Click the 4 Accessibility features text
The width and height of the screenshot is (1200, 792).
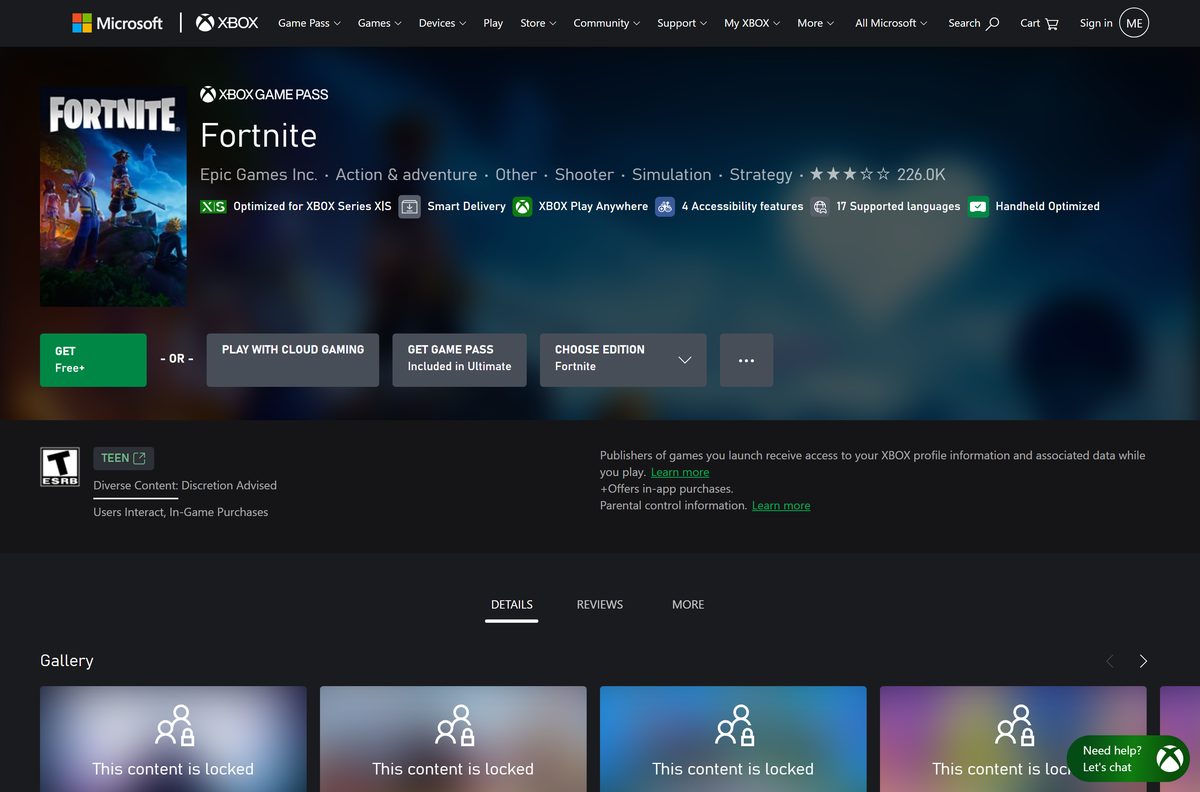point(742,206)
